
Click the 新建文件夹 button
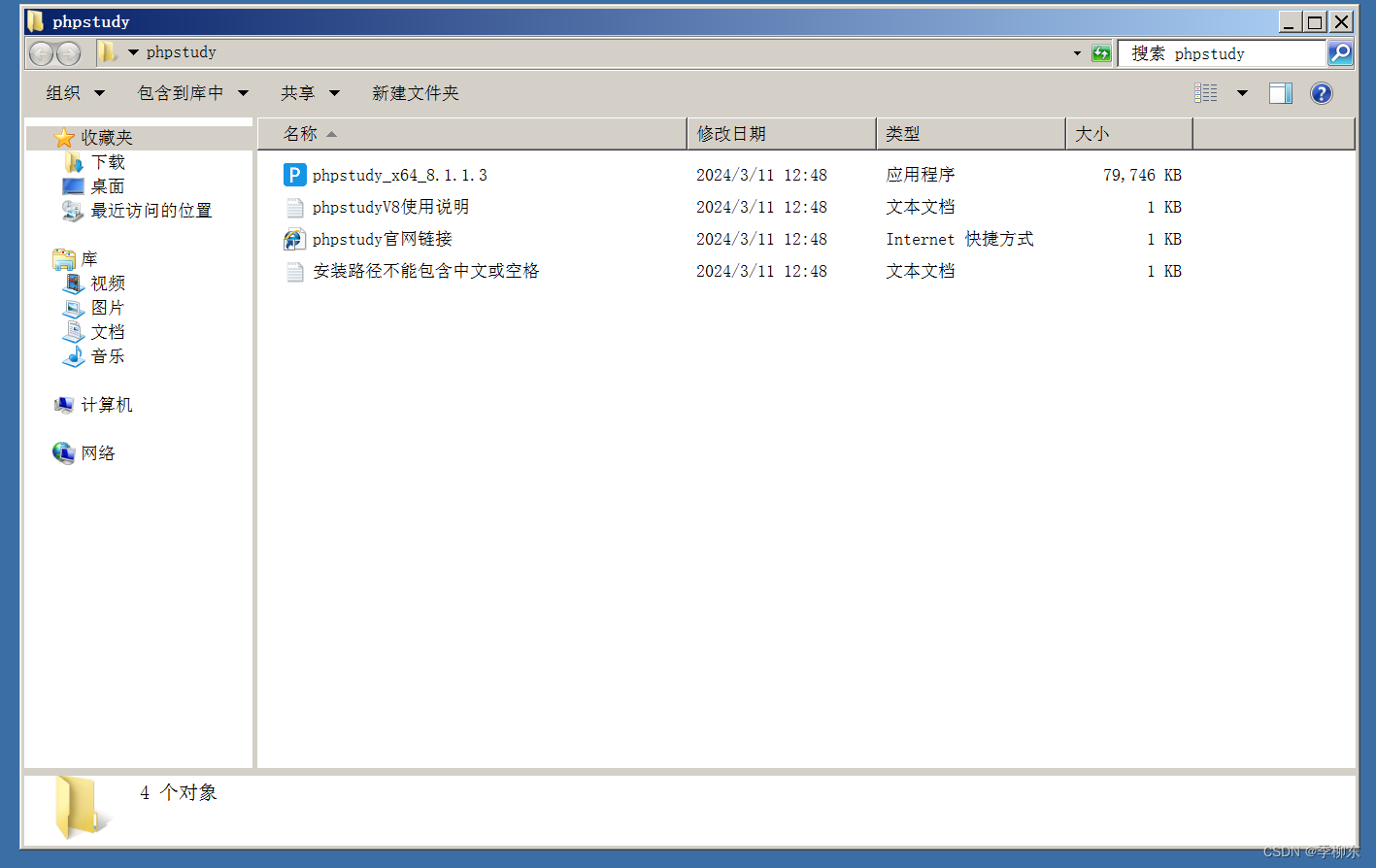click(x=416, y=93)
